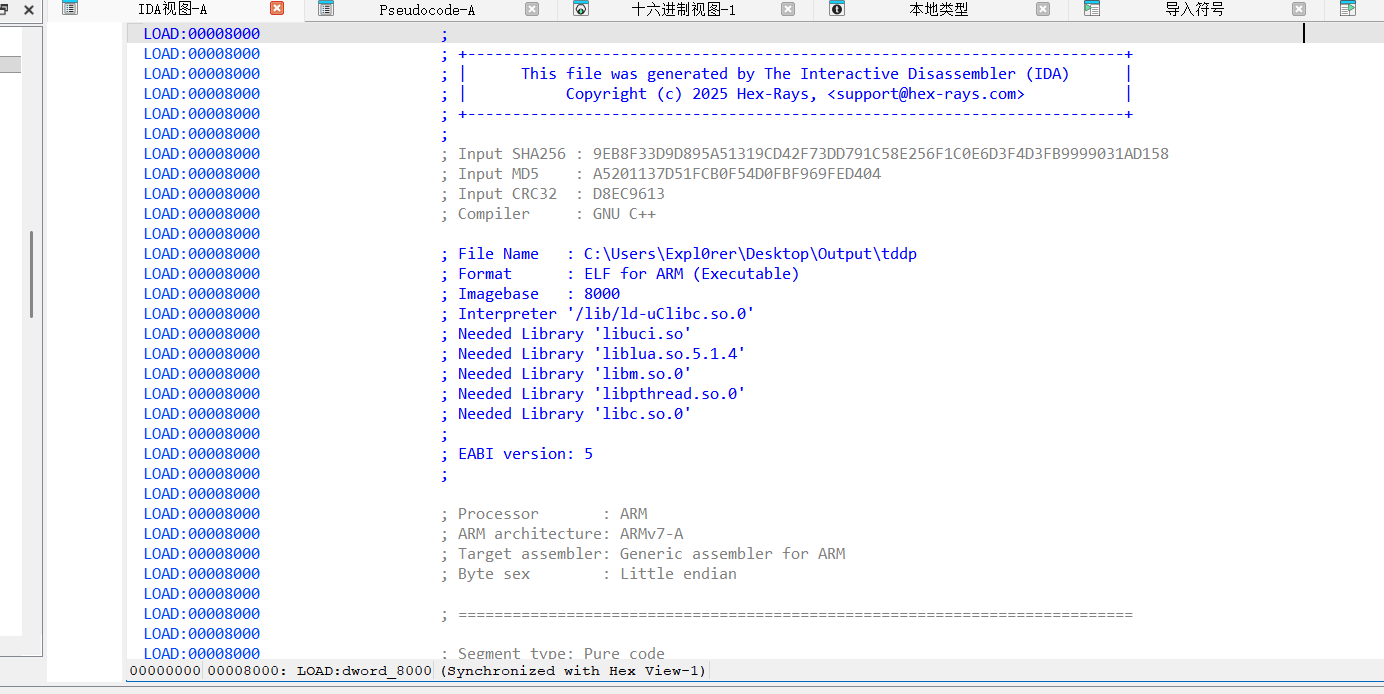Click the 导入符号 tab icon
The image size is (1384, 694).
click(x=1092, y=8)
